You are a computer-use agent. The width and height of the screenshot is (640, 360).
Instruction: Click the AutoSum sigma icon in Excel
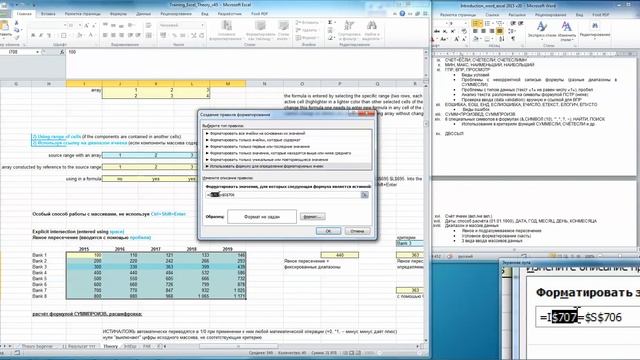tap(330, 23)
